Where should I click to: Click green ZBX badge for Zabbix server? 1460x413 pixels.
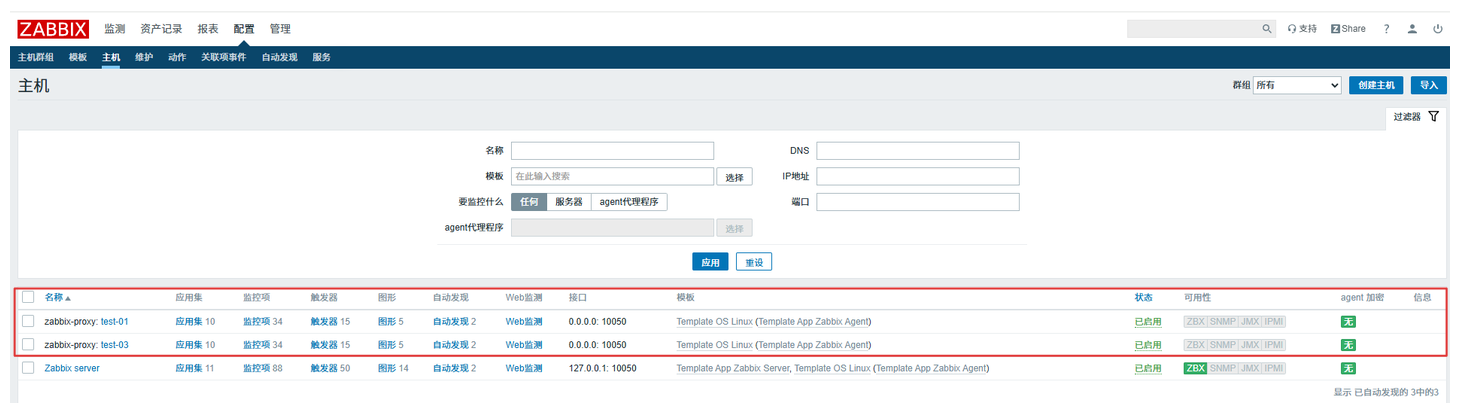pyautogui.click(x=1194, y=368)
